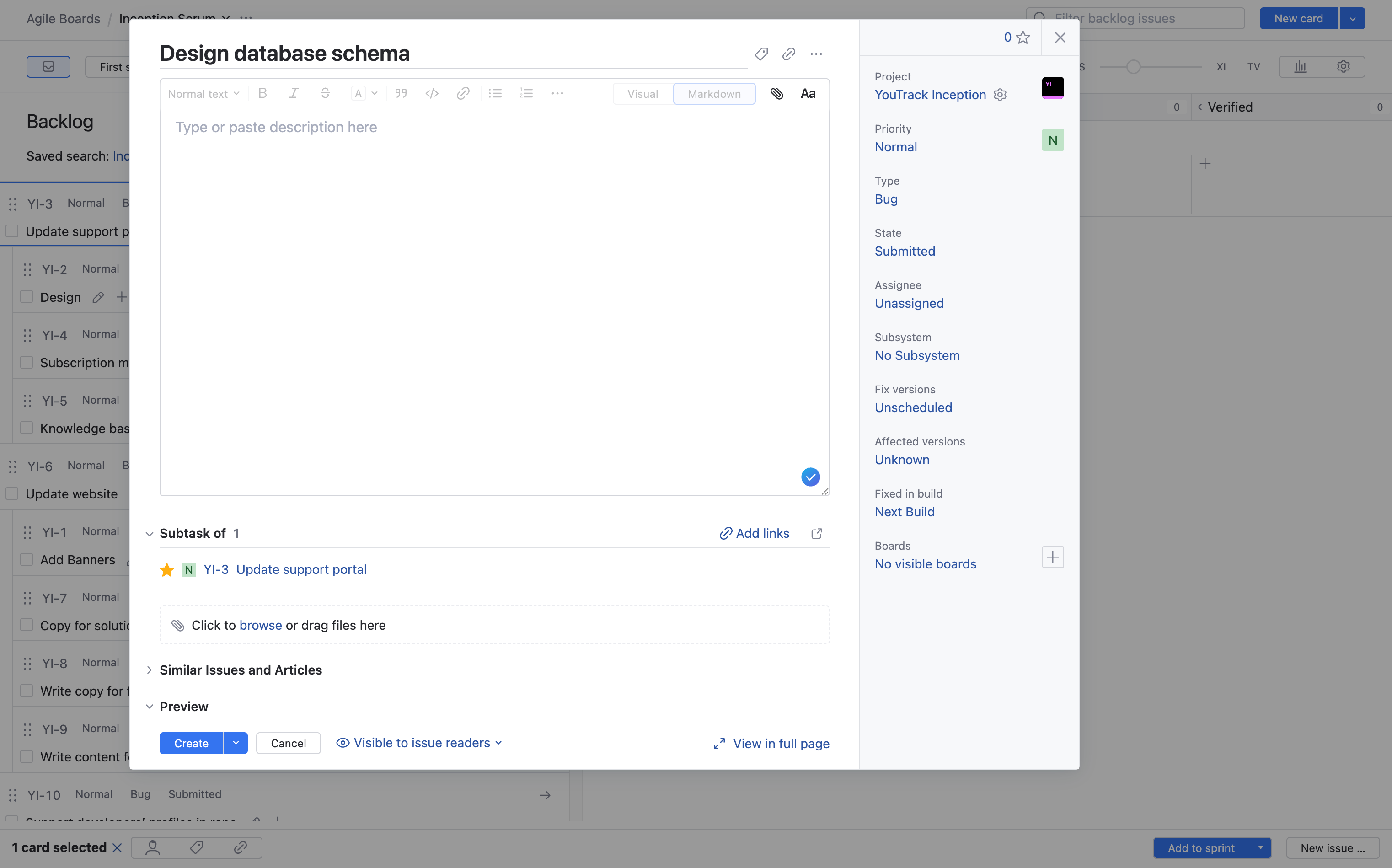Check the Update website card checkbox
Screen dimensions: 1392x868
(12, 494)
